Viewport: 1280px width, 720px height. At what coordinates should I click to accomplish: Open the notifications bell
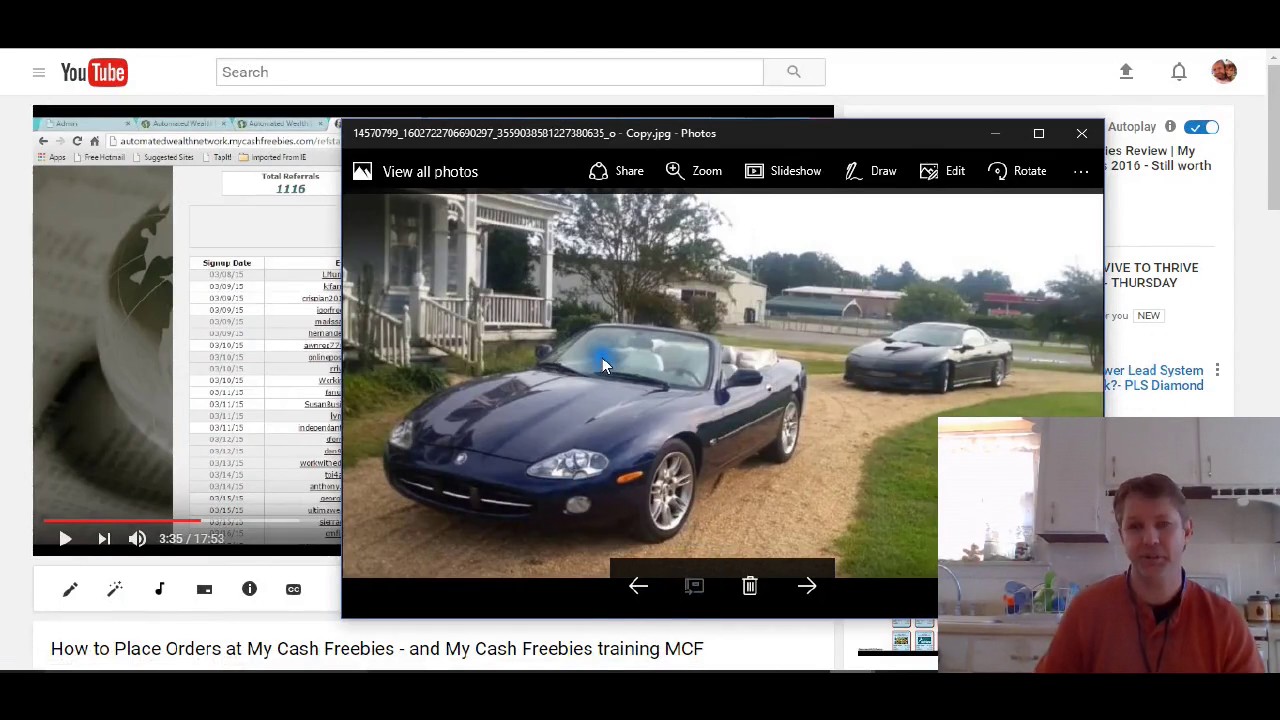coord(1179,71)
